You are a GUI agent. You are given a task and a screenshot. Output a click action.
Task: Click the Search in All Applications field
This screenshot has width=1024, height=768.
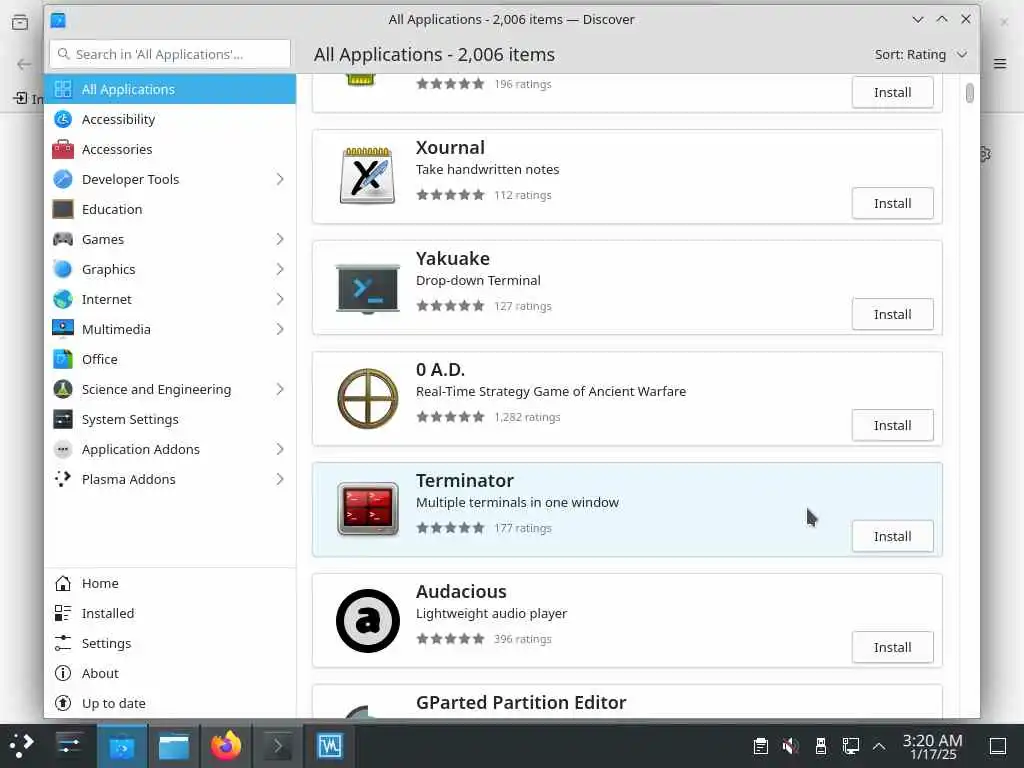click(170, 54)
